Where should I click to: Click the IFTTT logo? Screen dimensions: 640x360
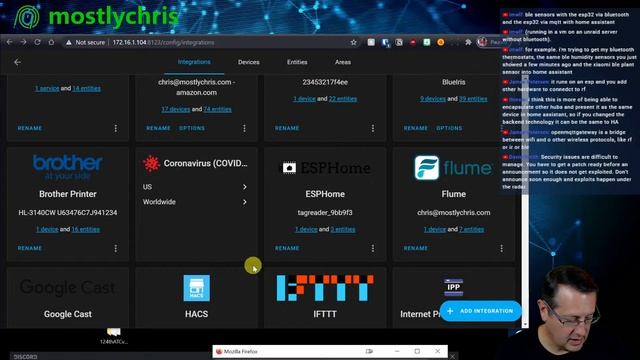[325, 288]
